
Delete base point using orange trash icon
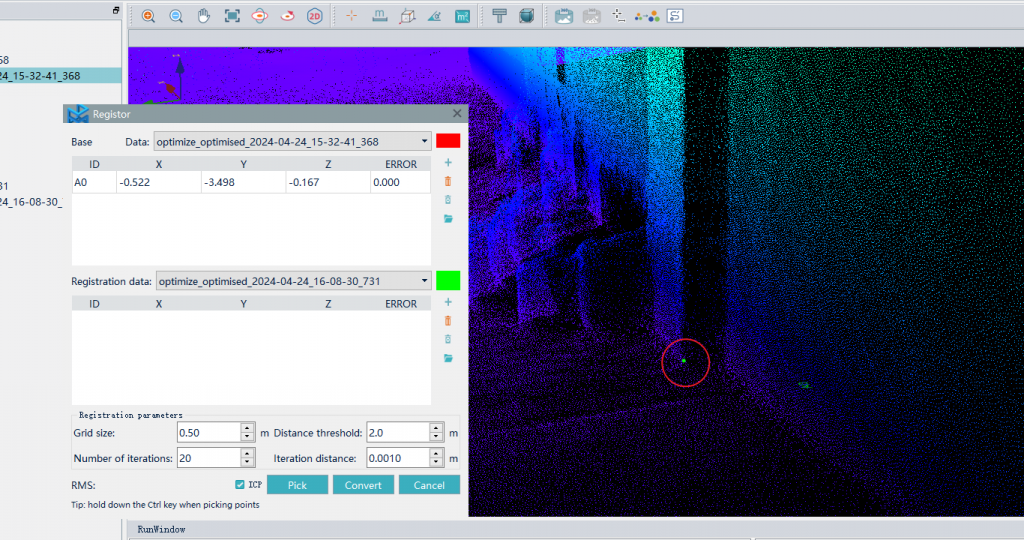pos(448,181)
